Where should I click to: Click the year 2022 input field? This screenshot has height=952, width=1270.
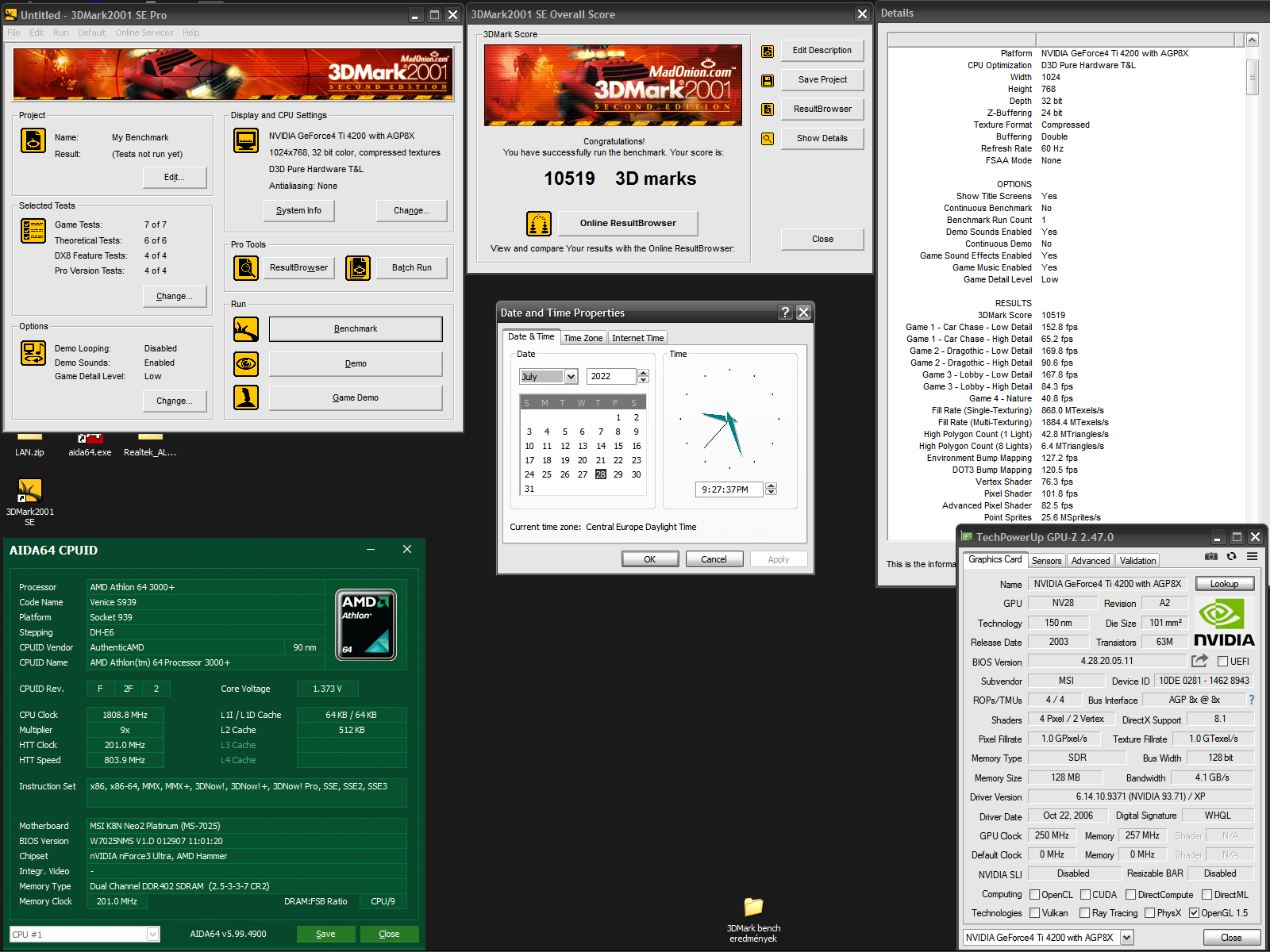(x=610, y=377)
